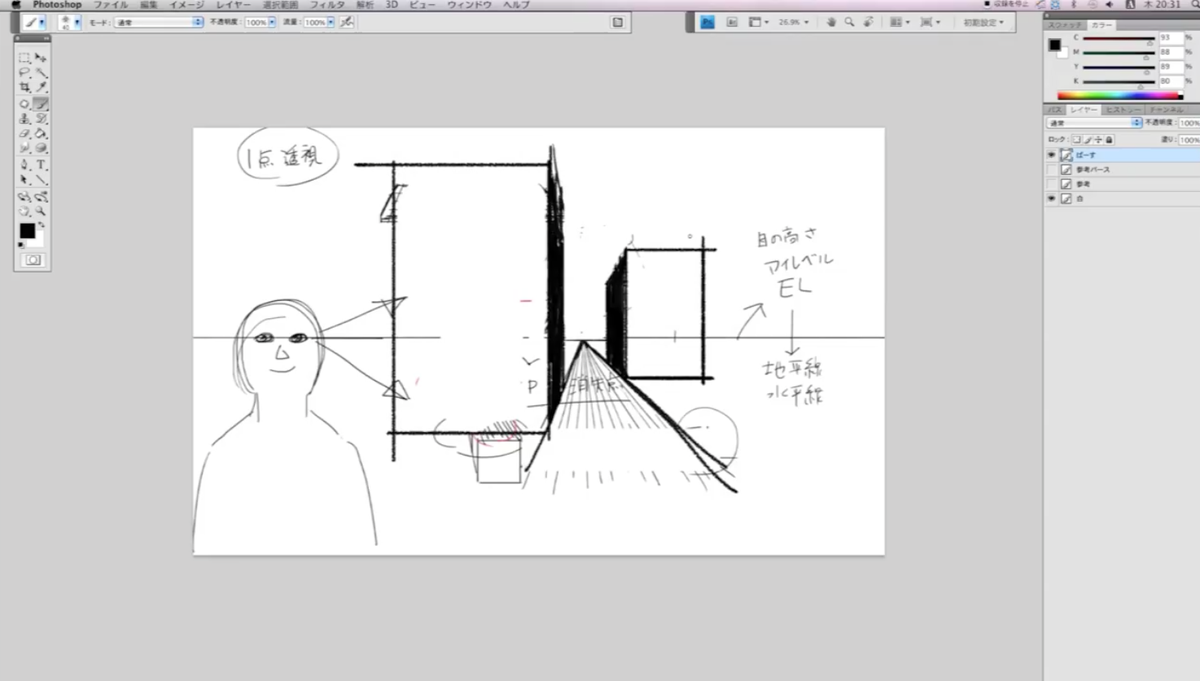Open the フィルタ menu

click(327, 5)
